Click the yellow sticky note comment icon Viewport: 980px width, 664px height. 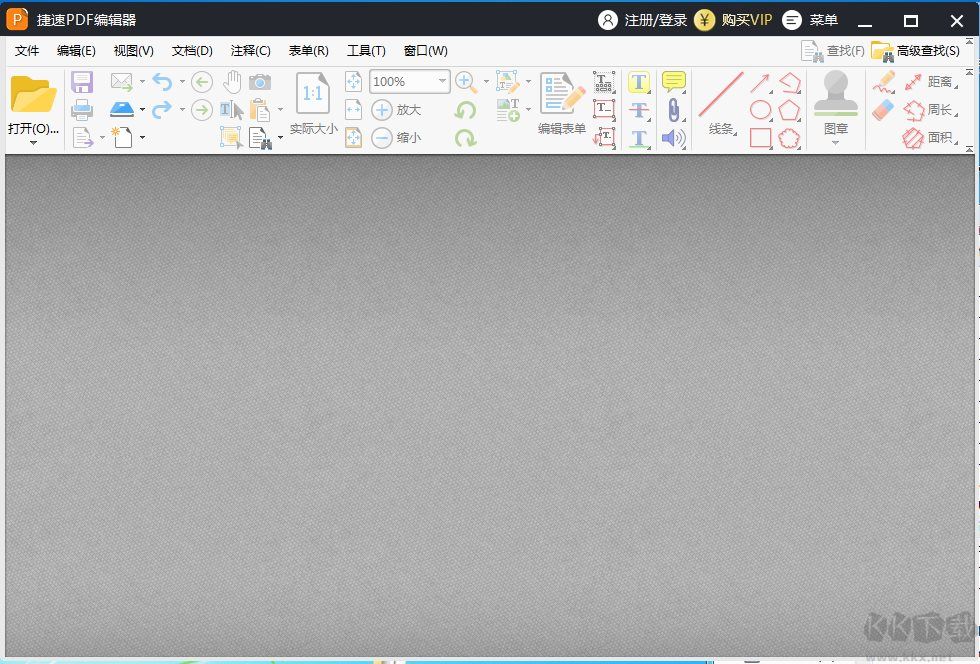(672, 81)
